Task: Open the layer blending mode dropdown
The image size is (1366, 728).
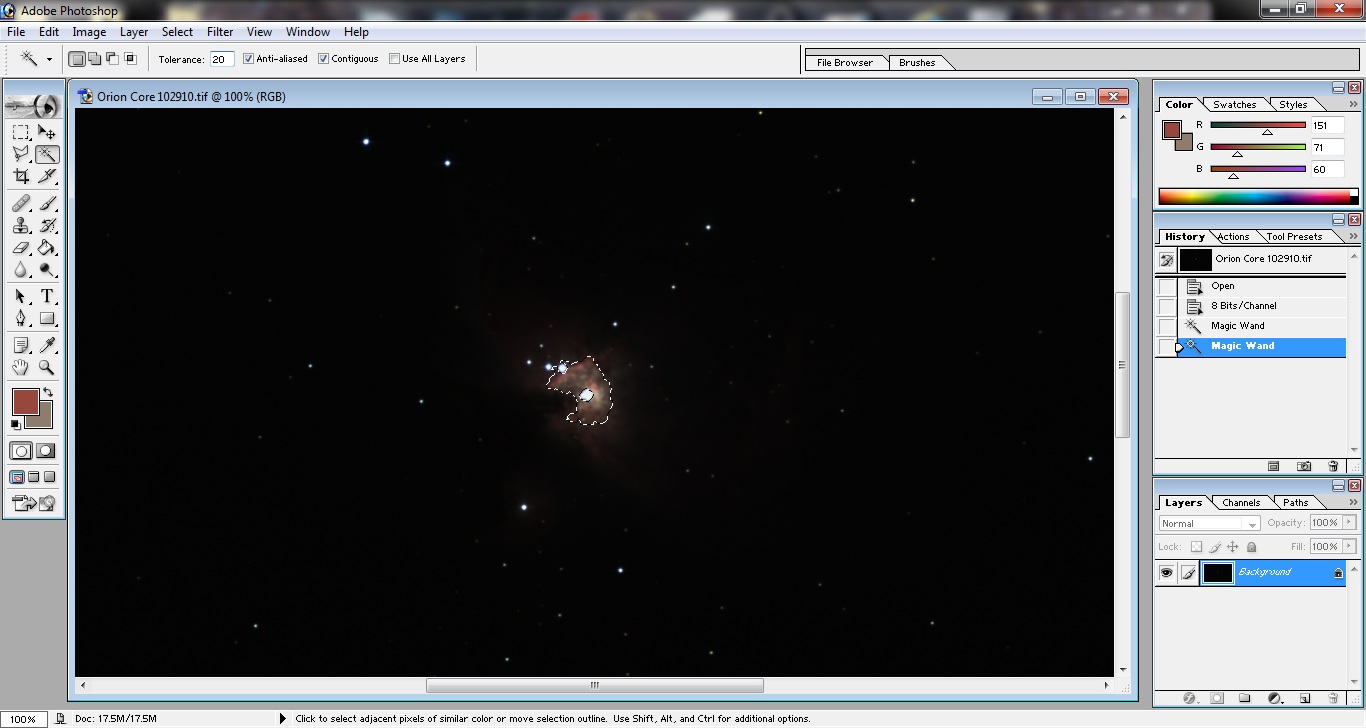Action: point(1208,523)
